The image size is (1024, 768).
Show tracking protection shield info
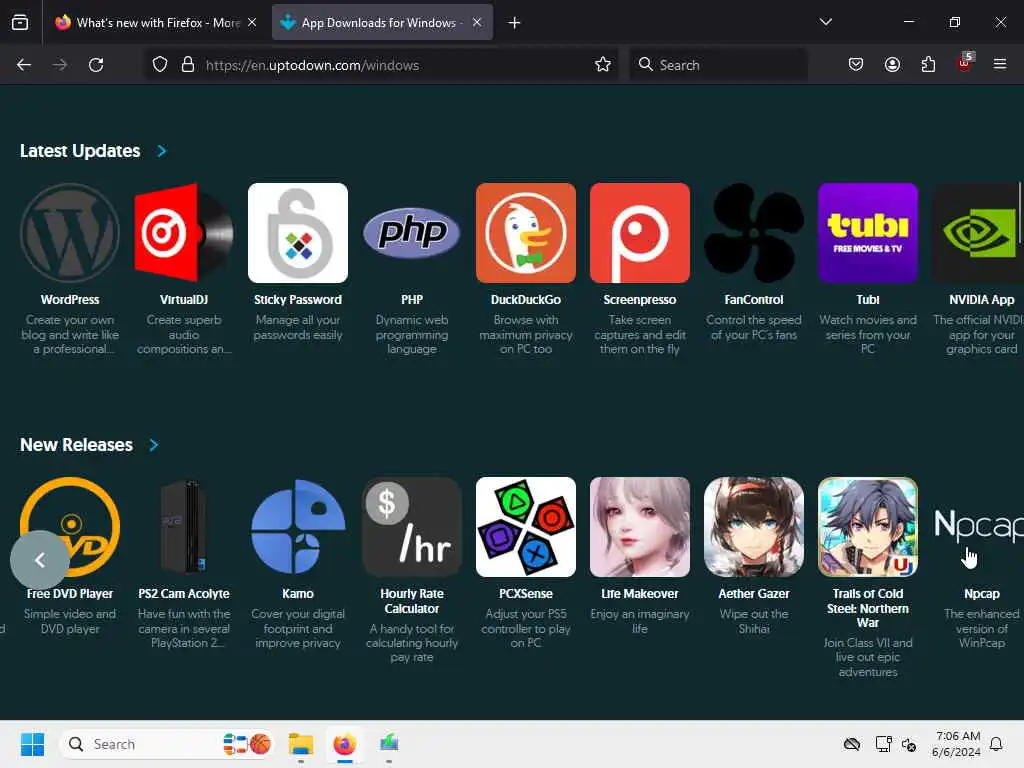(160, 65)
